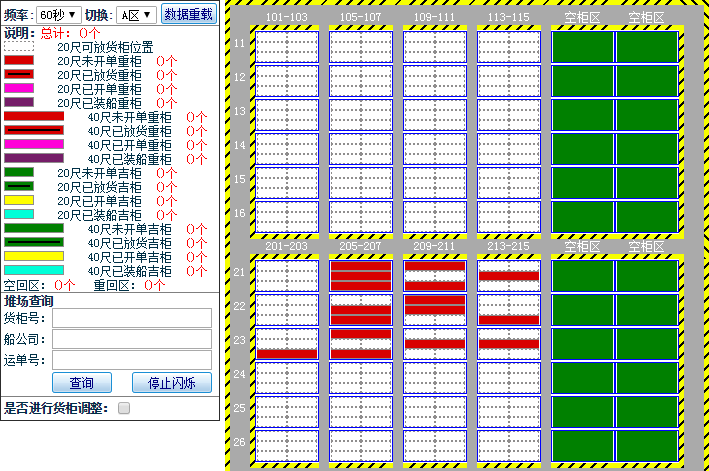Enable the 是否进行货柜调整 checkbox

(x=124, y=408)
